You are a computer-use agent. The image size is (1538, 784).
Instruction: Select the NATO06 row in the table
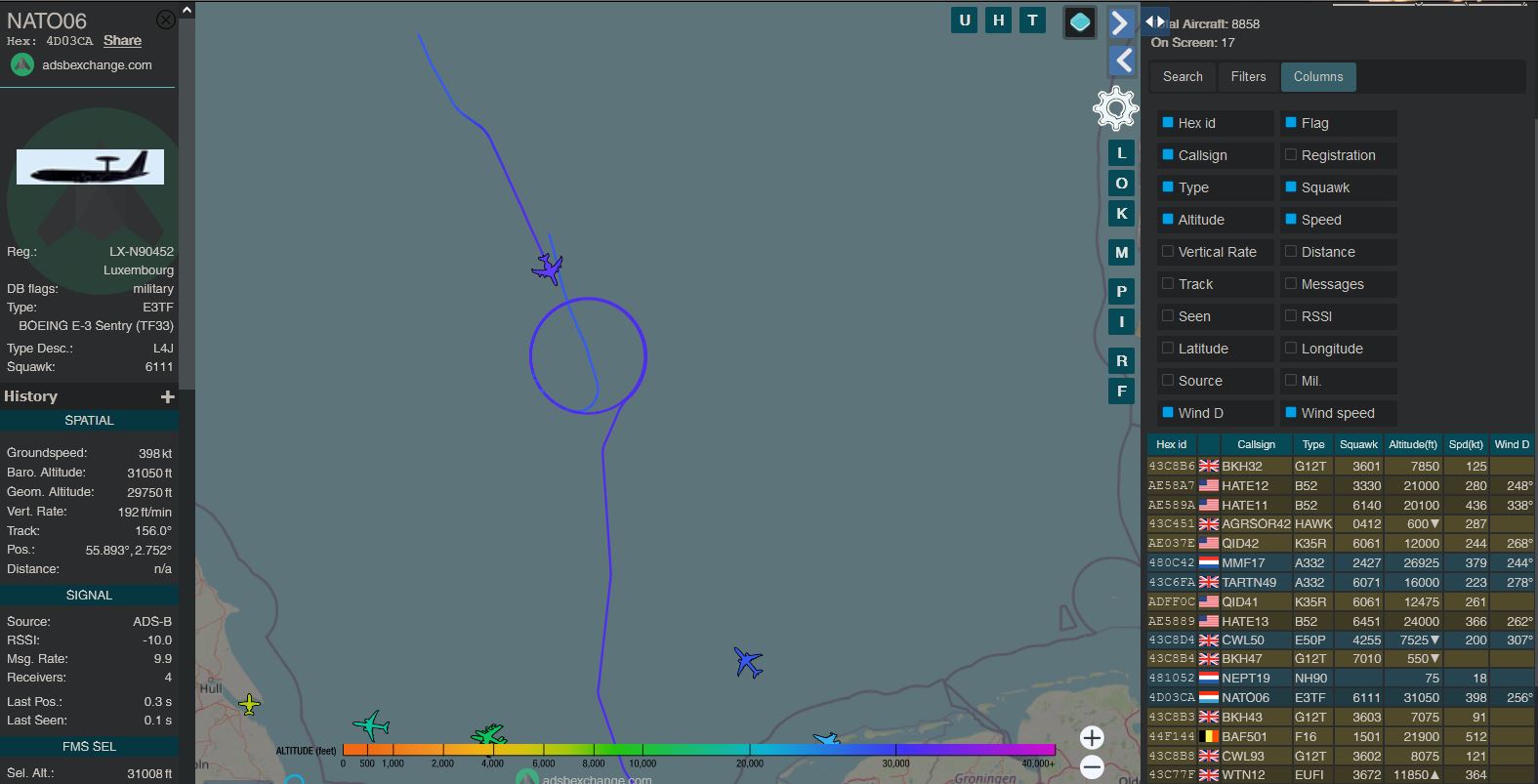point(1340,697)
